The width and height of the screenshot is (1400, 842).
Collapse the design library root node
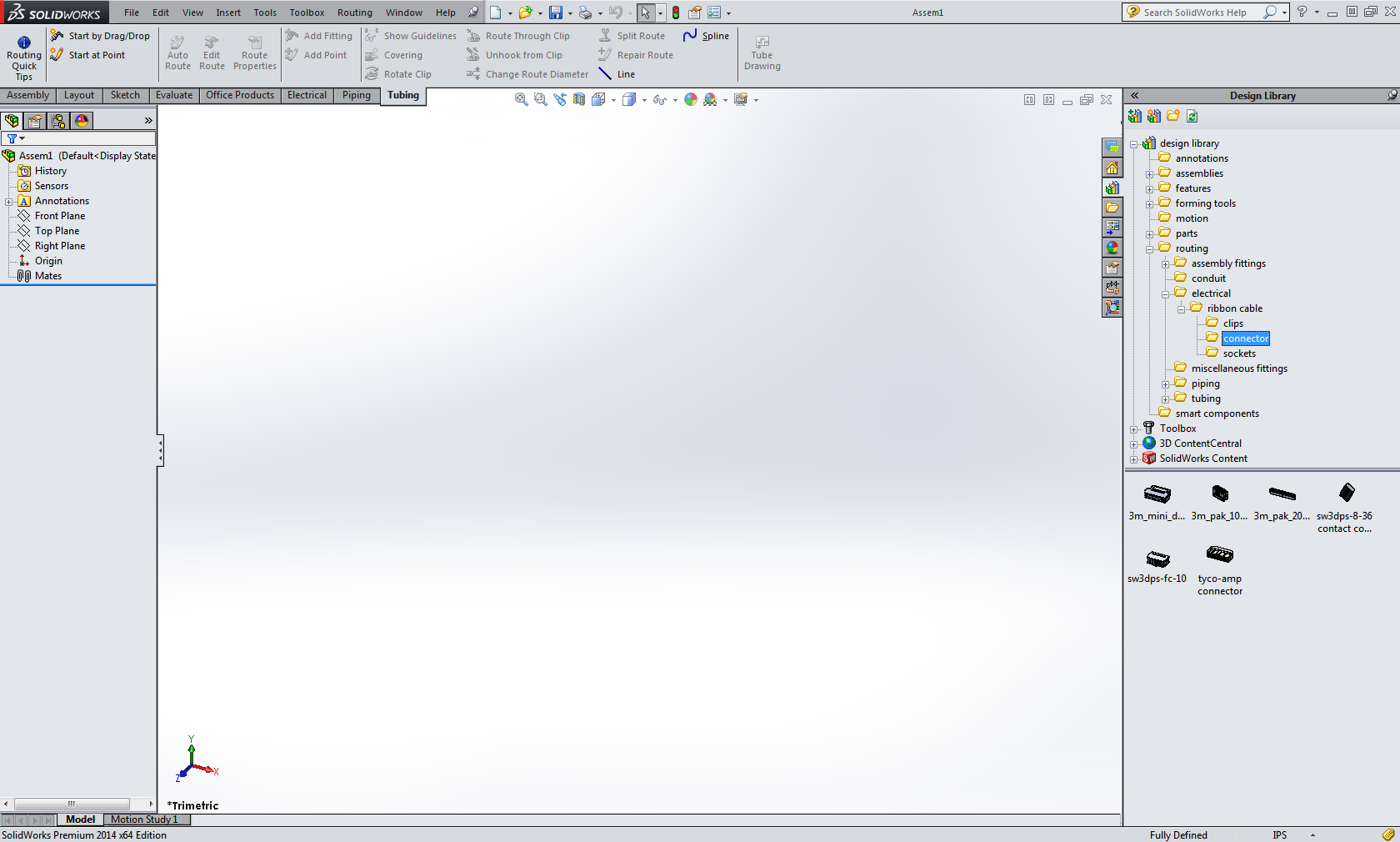coord(1133,144)
